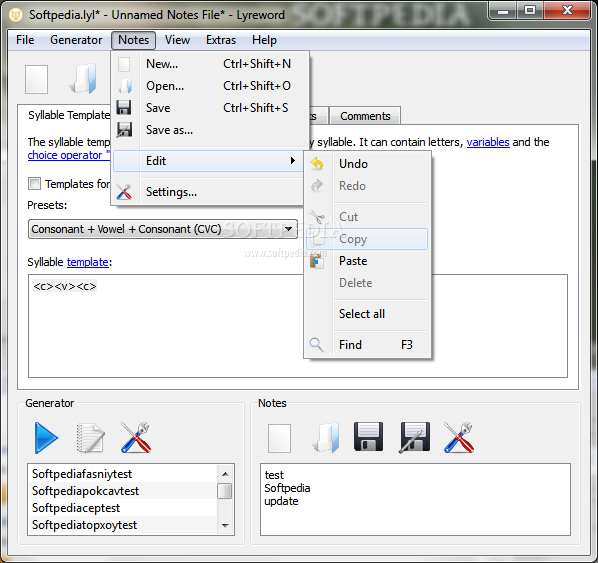
Task: Start generator with the blue play icon
Action: click(x=46, y=438)
